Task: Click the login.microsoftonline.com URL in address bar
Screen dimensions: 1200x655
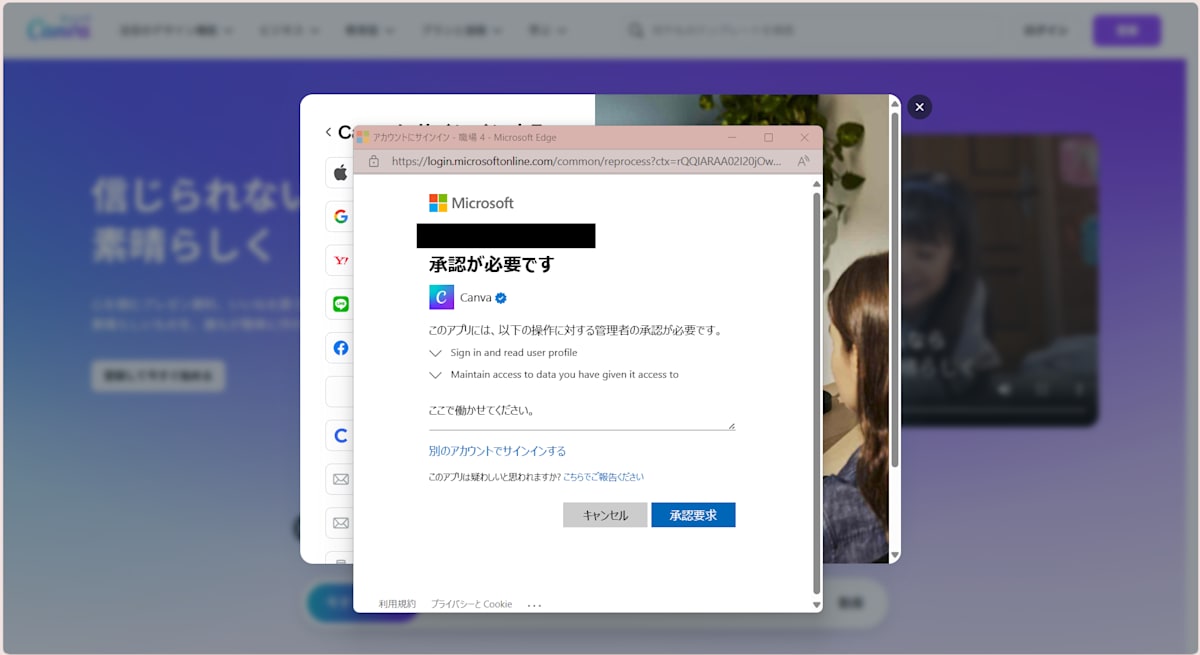Action: click(586, 161)
